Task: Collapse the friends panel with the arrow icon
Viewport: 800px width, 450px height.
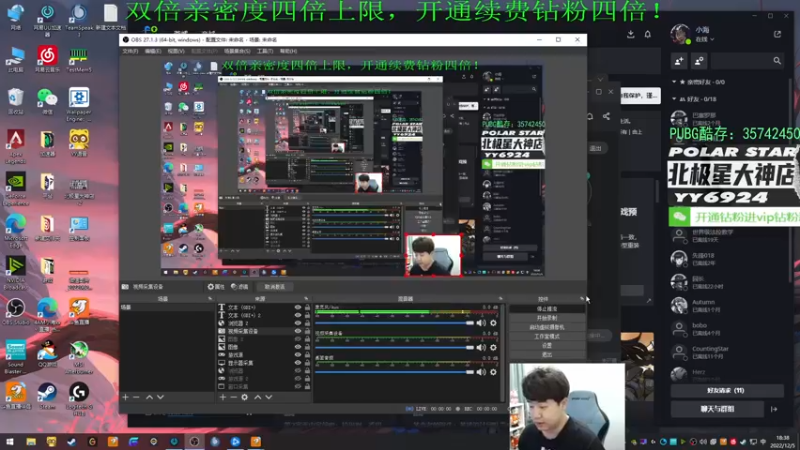Action: (x=774, y=409)
